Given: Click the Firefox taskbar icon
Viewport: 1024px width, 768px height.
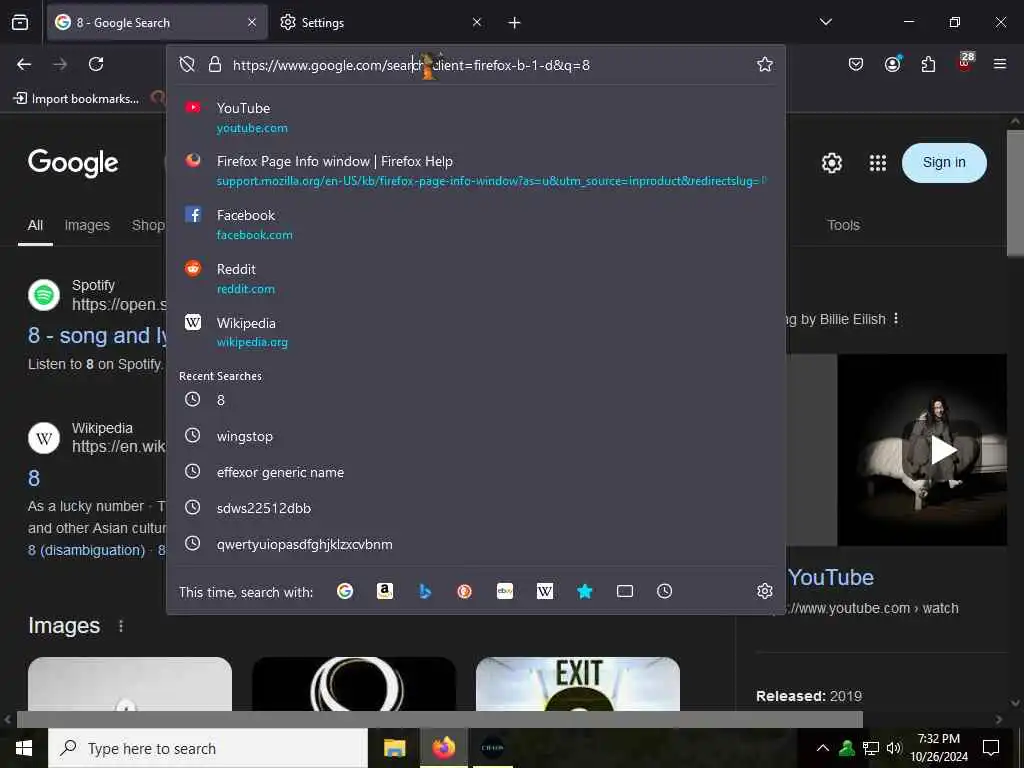Looking at the screenshot, I should (x=443, y=748).
